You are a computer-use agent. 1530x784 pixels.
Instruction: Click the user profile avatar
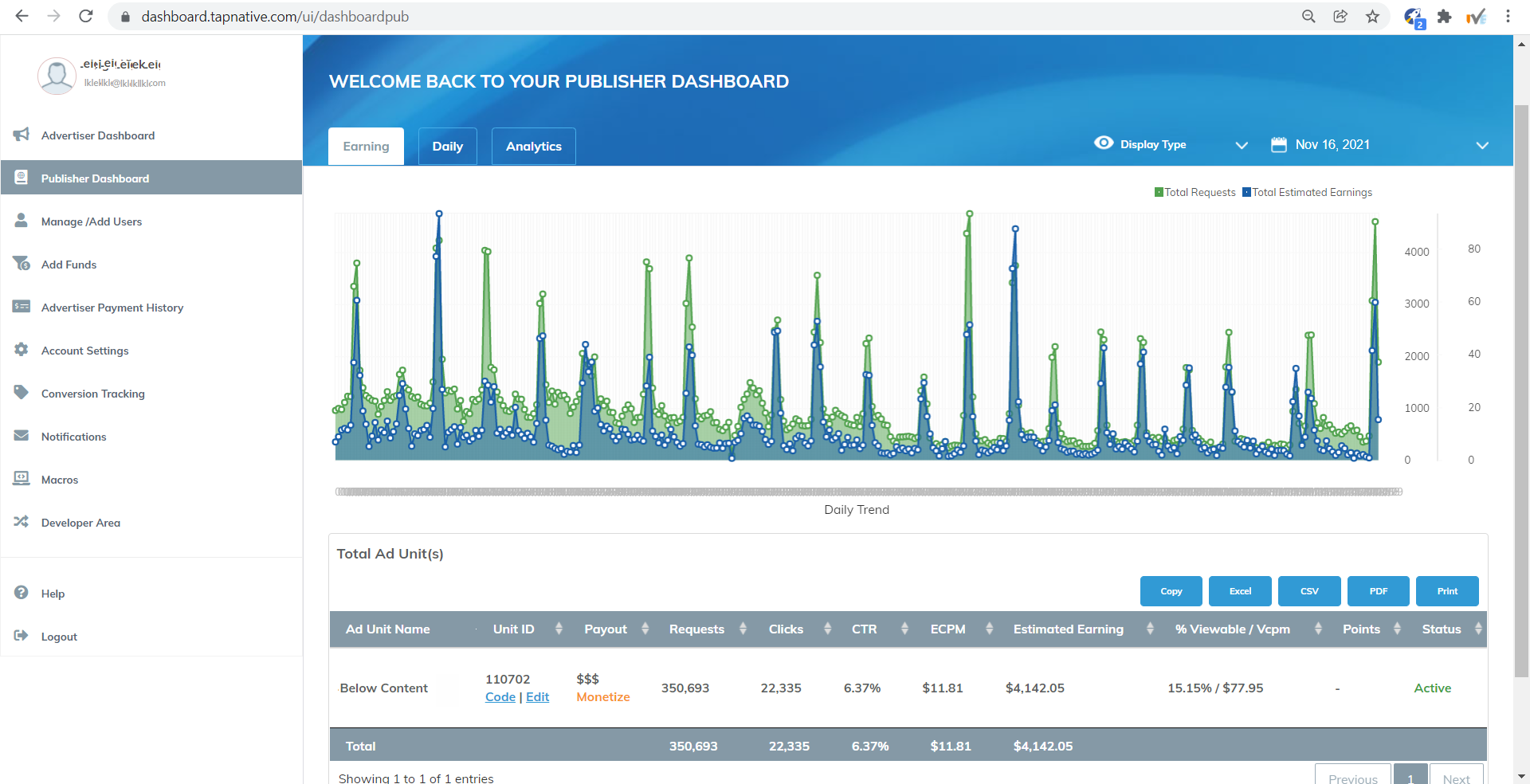coord(57,76)
